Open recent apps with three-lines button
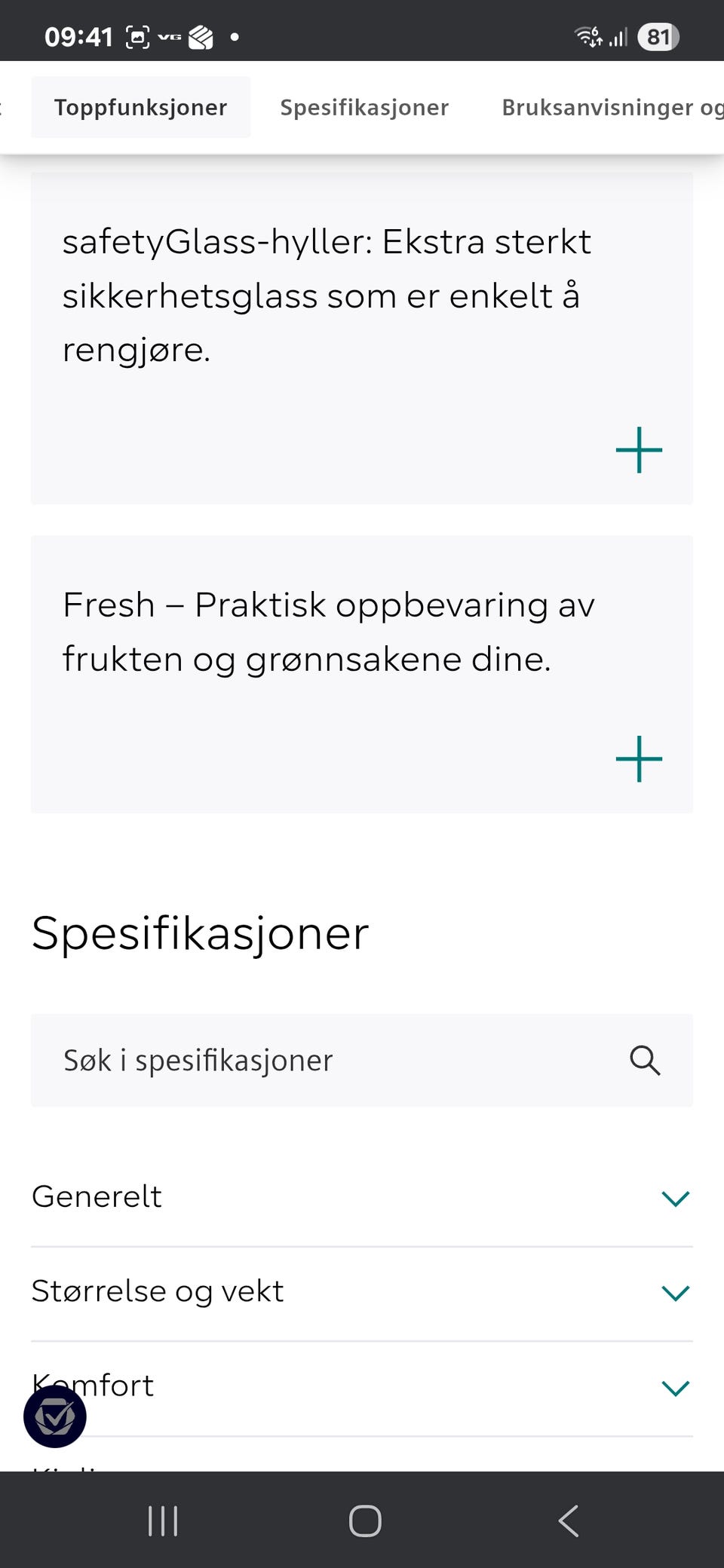Viewport: 724px width, 1568px height. click(163, 1521)
